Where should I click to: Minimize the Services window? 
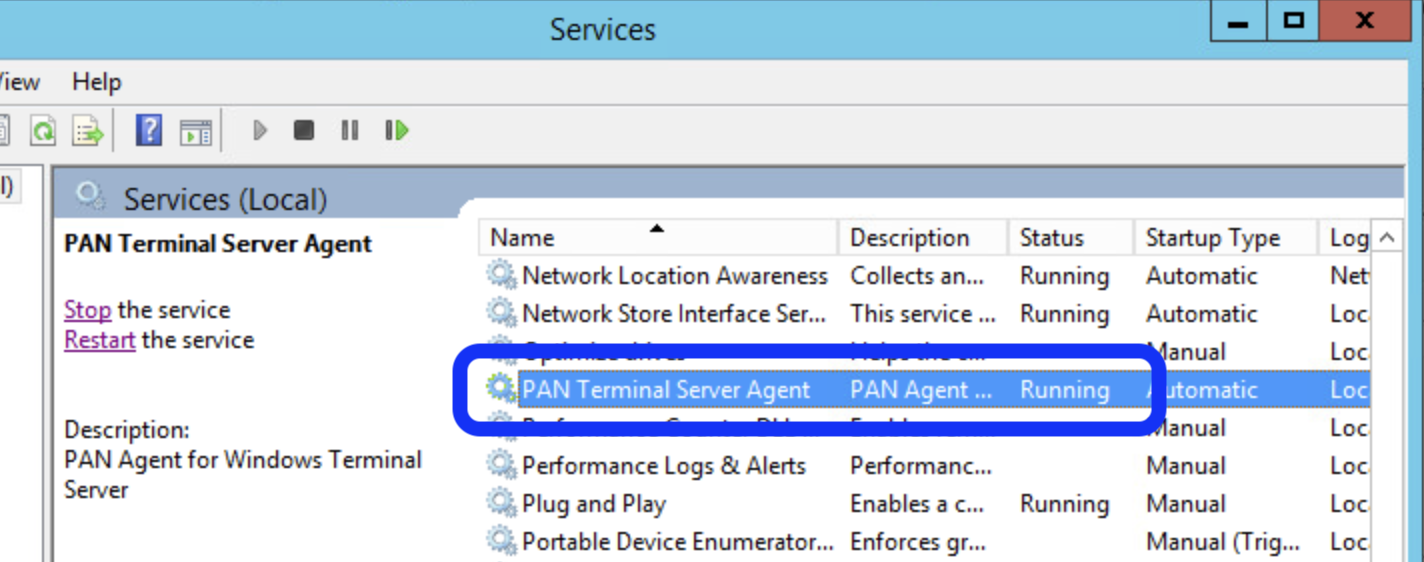pos(1238,20)
